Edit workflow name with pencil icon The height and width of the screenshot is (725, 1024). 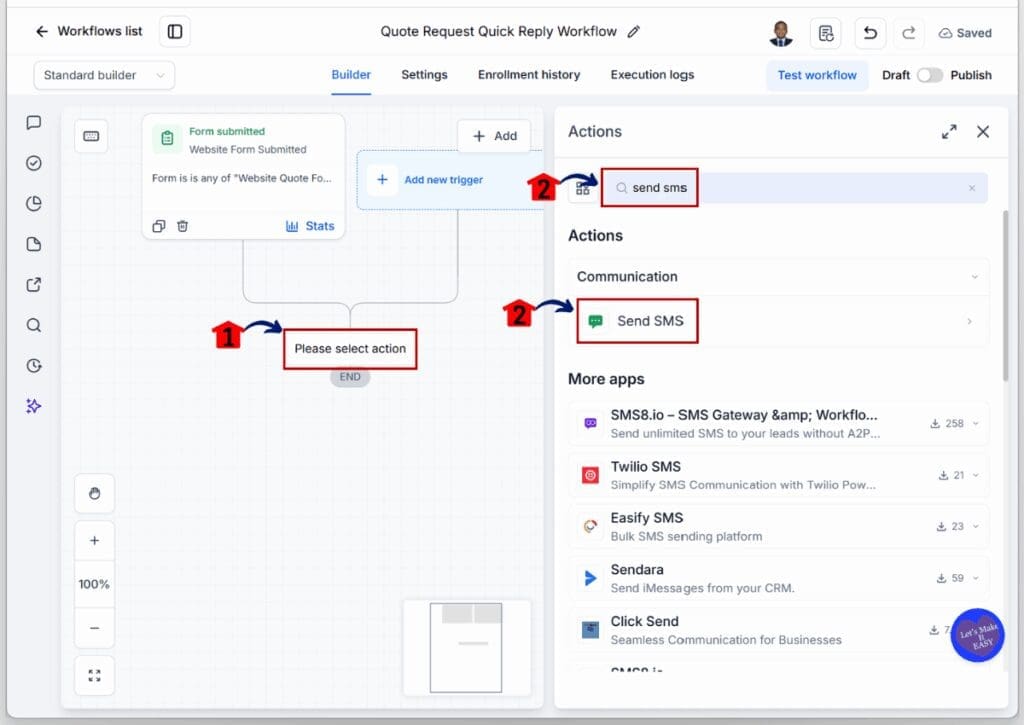coord(633,31)
